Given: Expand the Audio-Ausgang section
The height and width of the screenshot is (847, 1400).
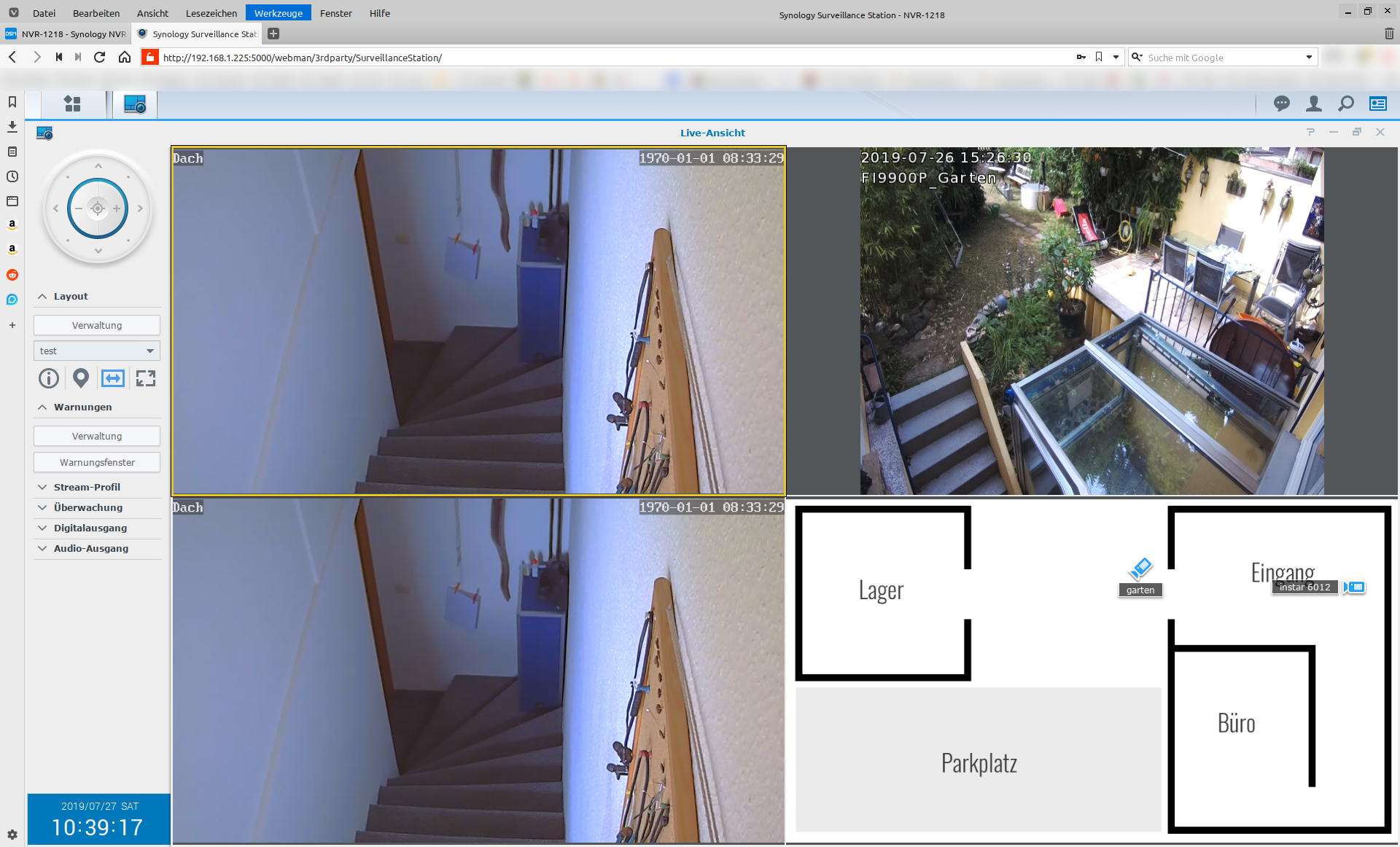Looking at the screenshot, I should pyautogui.click(x=90, y=548).
